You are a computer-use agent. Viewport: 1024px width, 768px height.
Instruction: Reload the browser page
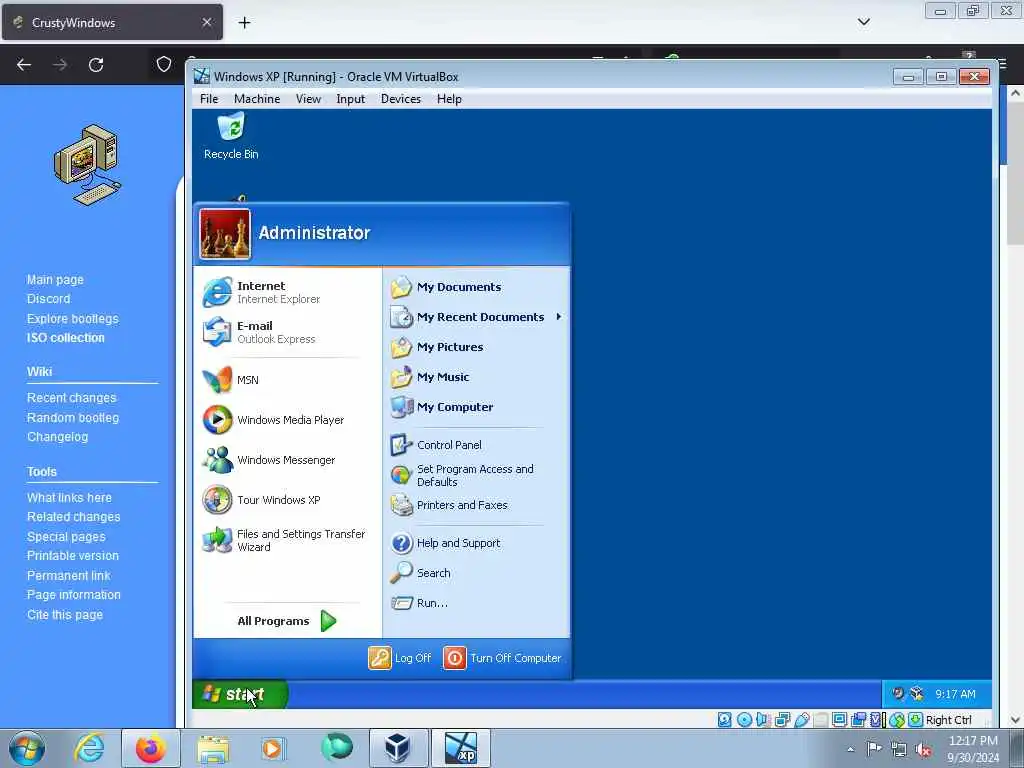pyautogui.click(x=96, y=65)
